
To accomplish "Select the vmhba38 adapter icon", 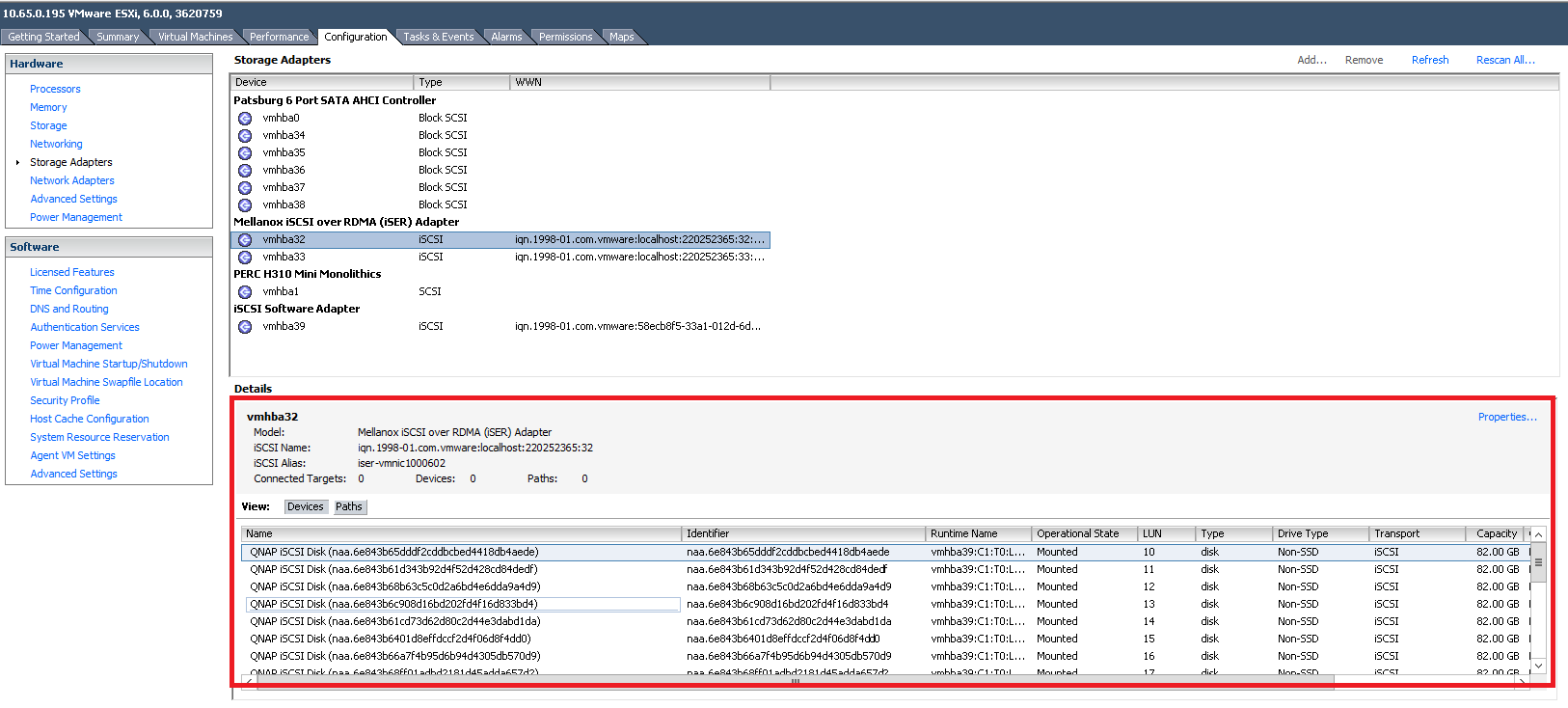I will 245,205.
